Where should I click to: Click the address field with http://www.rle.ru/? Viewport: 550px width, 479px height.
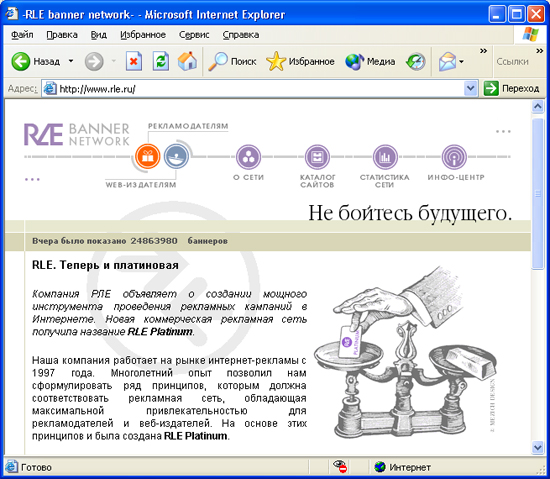click(260, 89)
